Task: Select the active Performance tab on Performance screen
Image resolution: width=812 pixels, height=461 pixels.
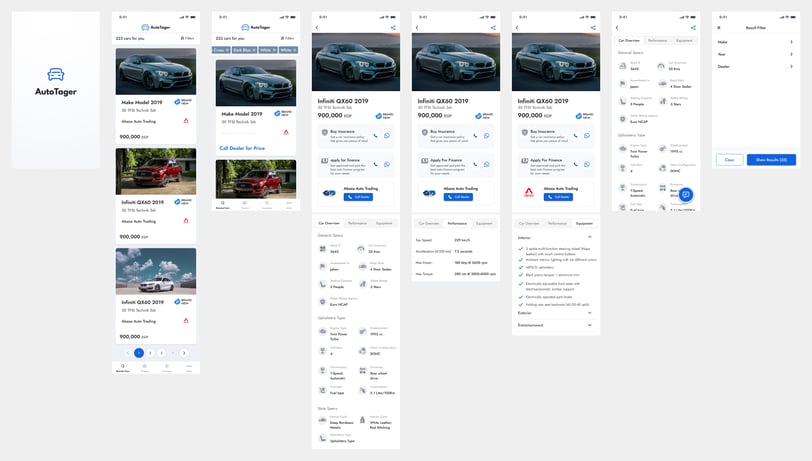Action: (457, 223)
